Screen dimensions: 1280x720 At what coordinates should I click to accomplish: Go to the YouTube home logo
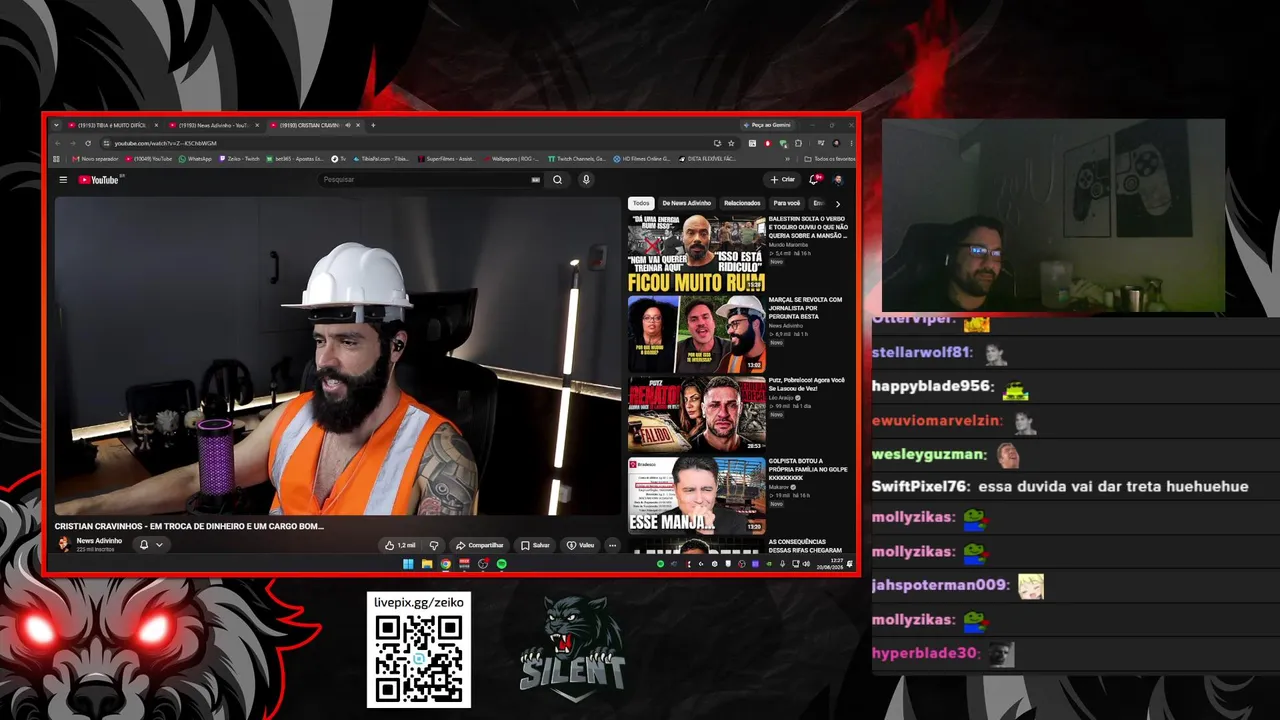100,180
